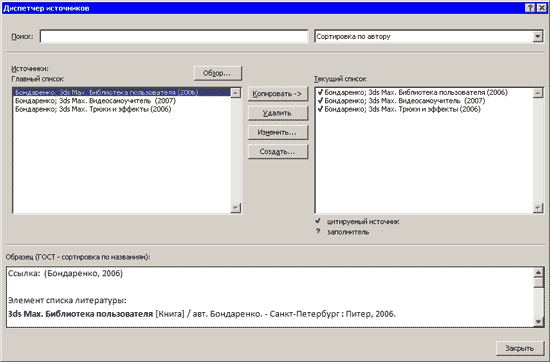Viewport: 550px width, 362px height.
Task: Click the Создать... button
Action: [277, 152]
